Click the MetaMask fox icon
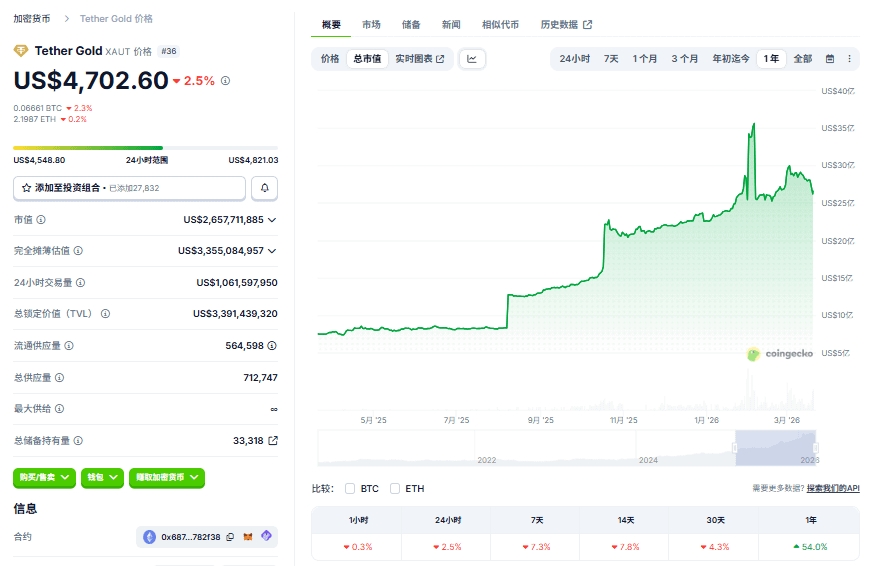875x566 pixels. coord(248,537)
